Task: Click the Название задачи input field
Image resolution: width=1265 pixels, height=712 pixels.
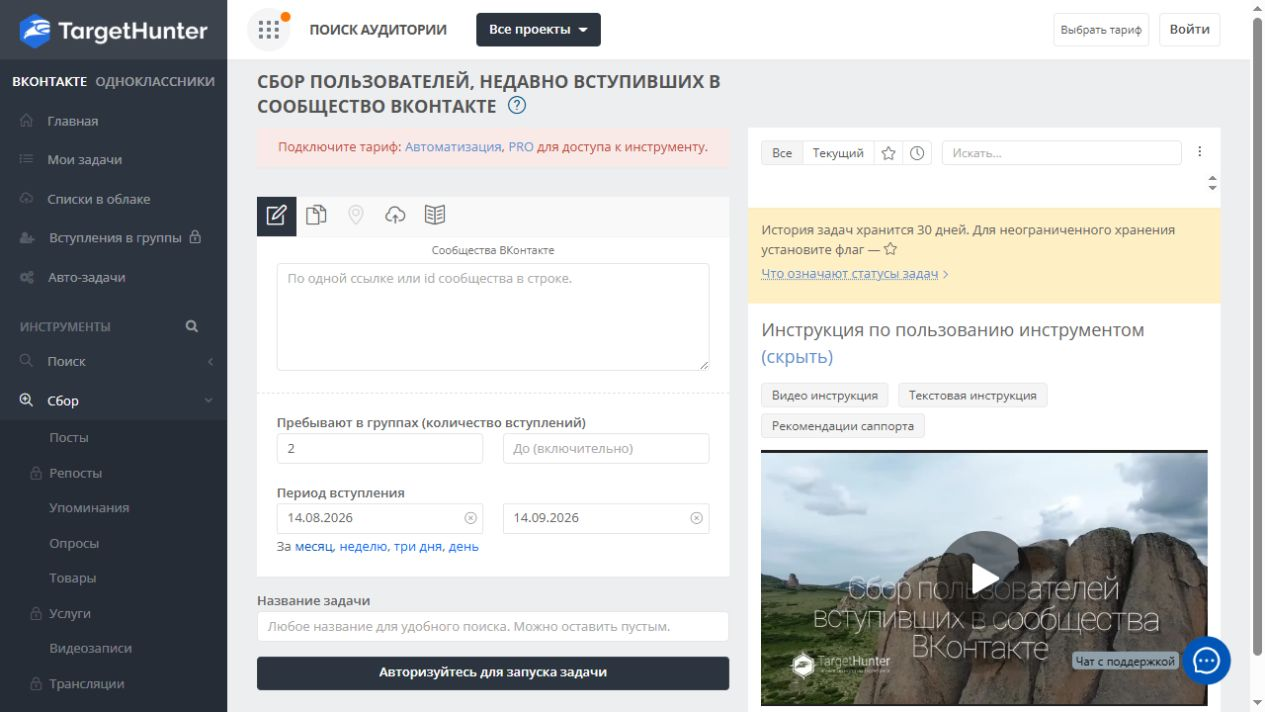Action: pos(493,627)
